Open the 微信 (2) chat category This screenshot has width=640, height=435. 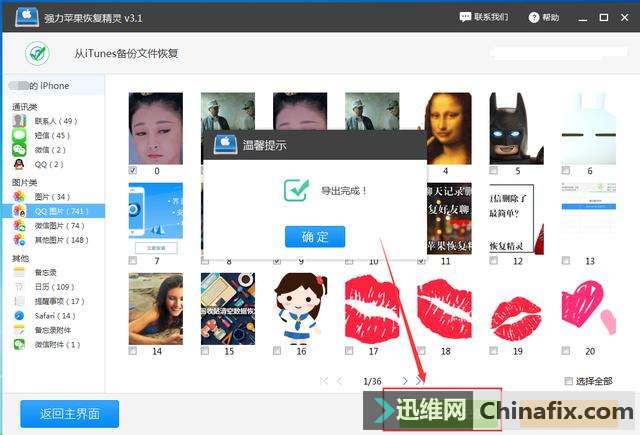pyautogui.click(x=49, y=149)
